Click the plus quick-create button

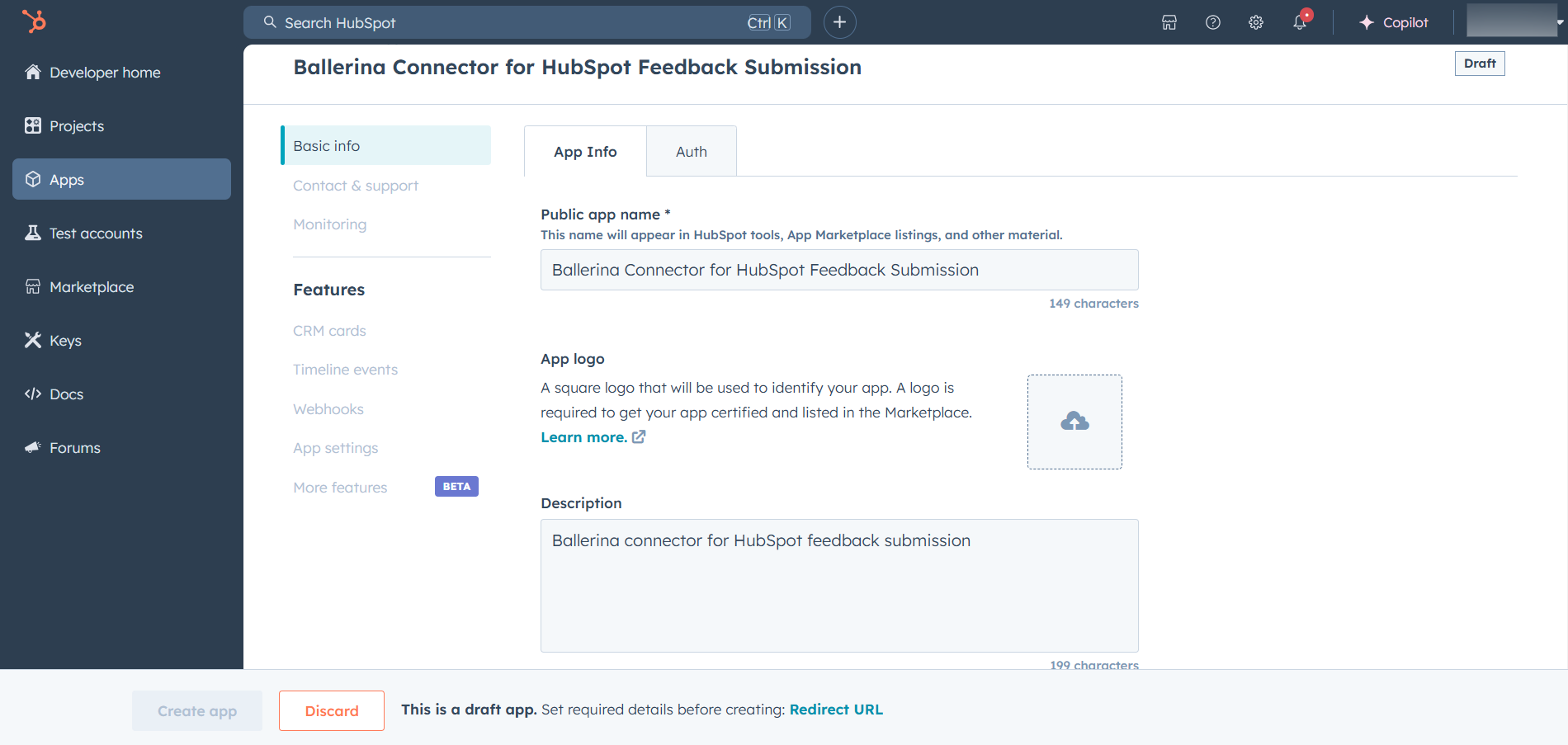[x=839, y=22]
